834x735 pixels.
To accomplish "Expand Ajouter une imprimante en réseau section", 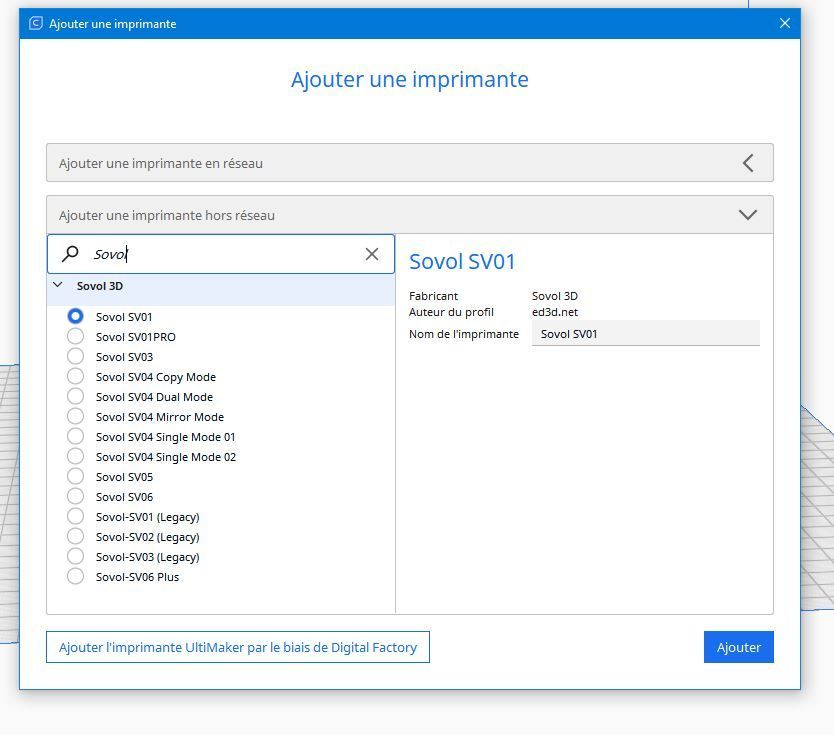I will pyautogui.click(x=410, y=163).
